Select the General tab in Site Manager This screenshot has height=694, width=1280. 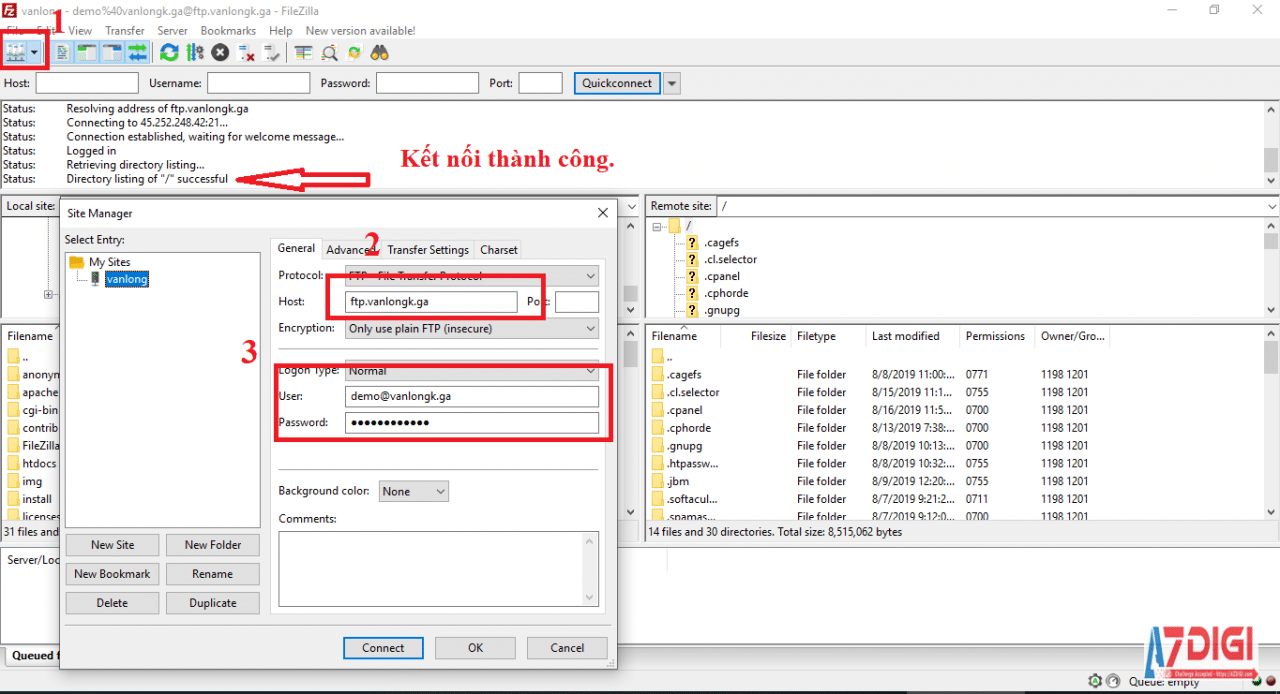coord(296,248)
